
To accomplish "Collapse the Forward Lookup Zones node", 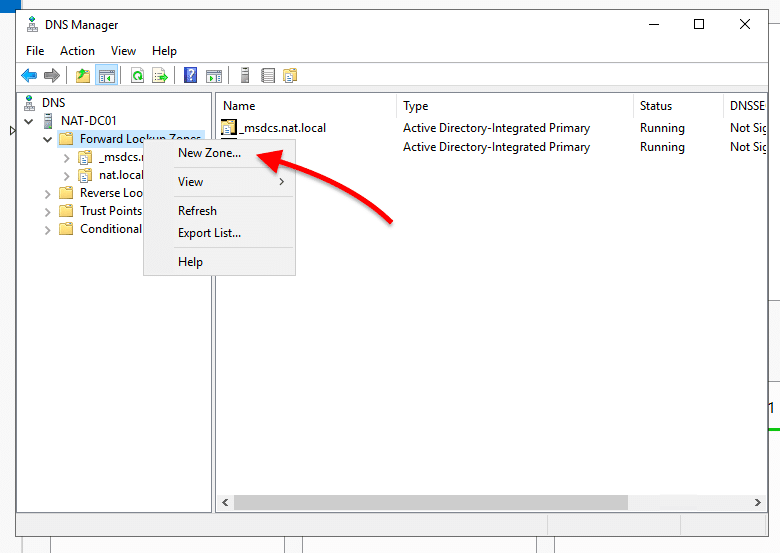I will click(48, 139).
